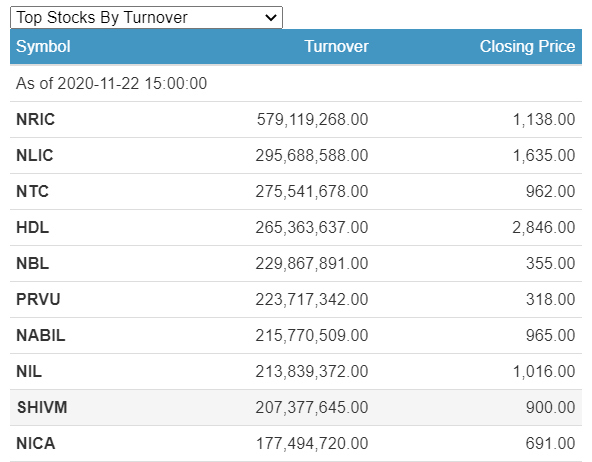Screen dimensions: 592x462
Task: Select the Symbol column header
Action: click(x=43, y=46)
